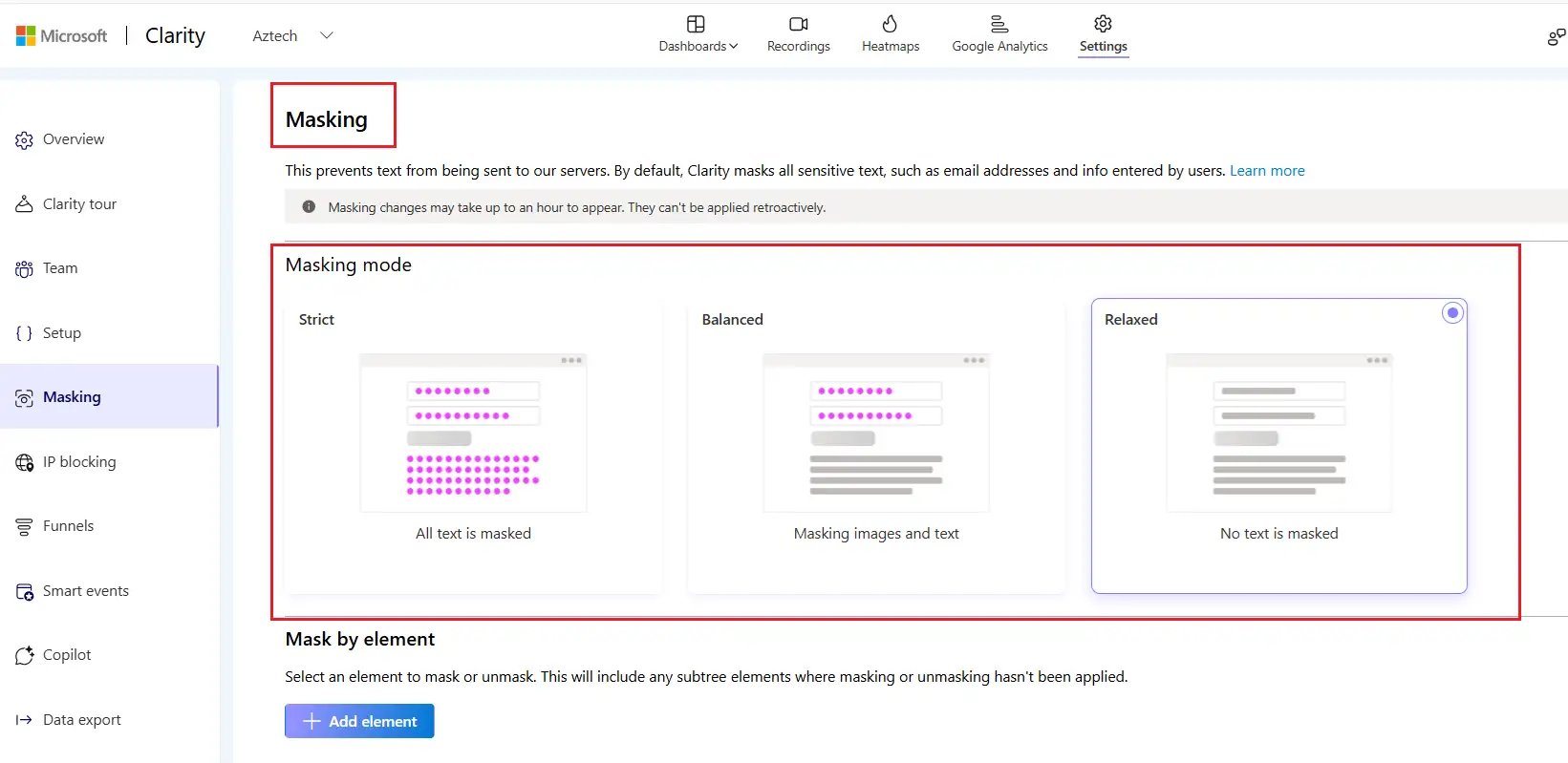Click the Copilot icon
This screenshot has height=763, width=1568.
pyautogui.click(x=25, y=656)
